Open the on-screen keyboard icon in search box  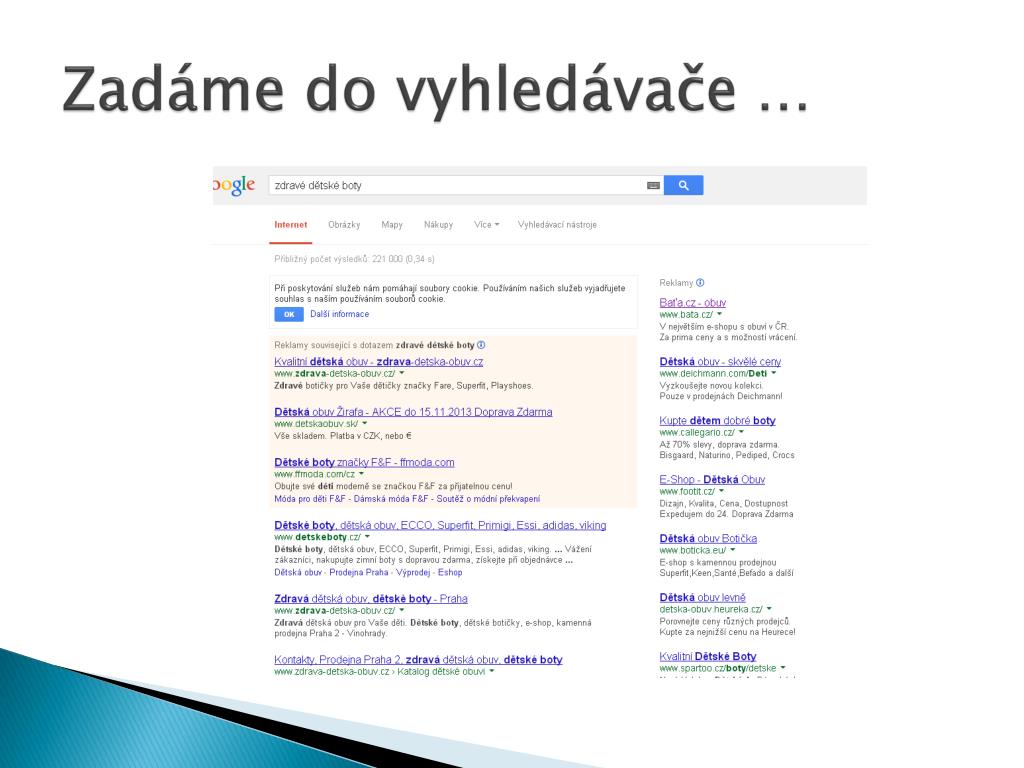(x=653, y=185)
